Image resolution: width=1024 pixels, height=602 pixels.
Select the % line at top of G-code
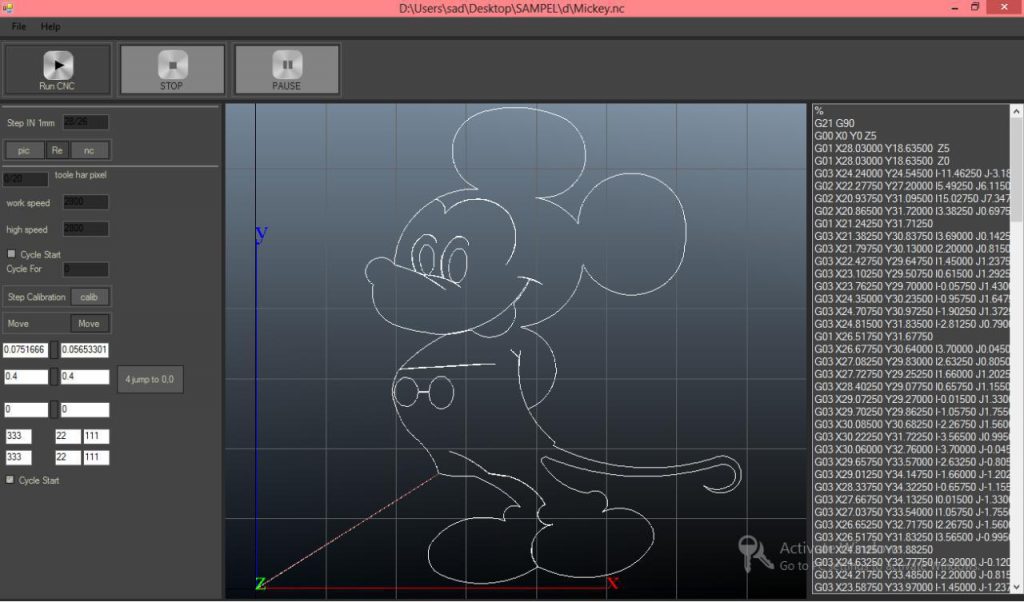point(818,111)
